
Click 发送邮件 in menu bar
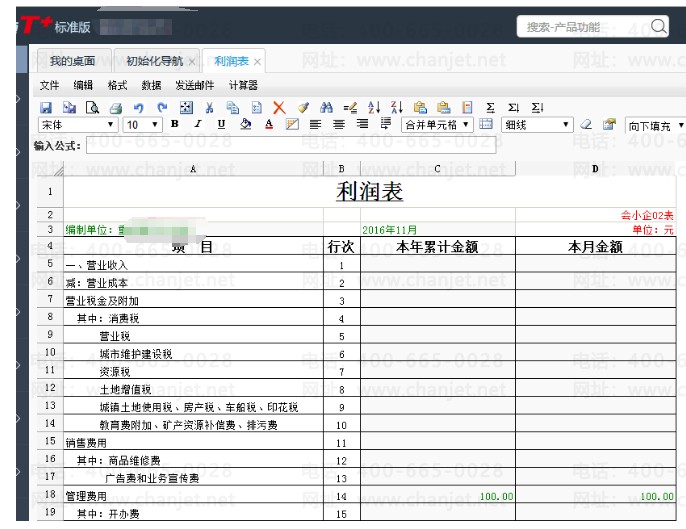point(195,86)
